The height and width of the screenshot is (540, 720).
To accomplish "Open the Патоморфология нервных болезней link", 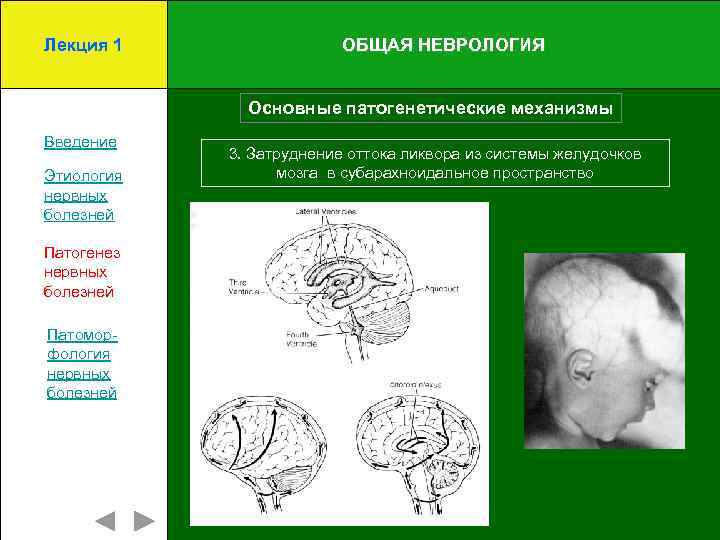I will point(82,363).
